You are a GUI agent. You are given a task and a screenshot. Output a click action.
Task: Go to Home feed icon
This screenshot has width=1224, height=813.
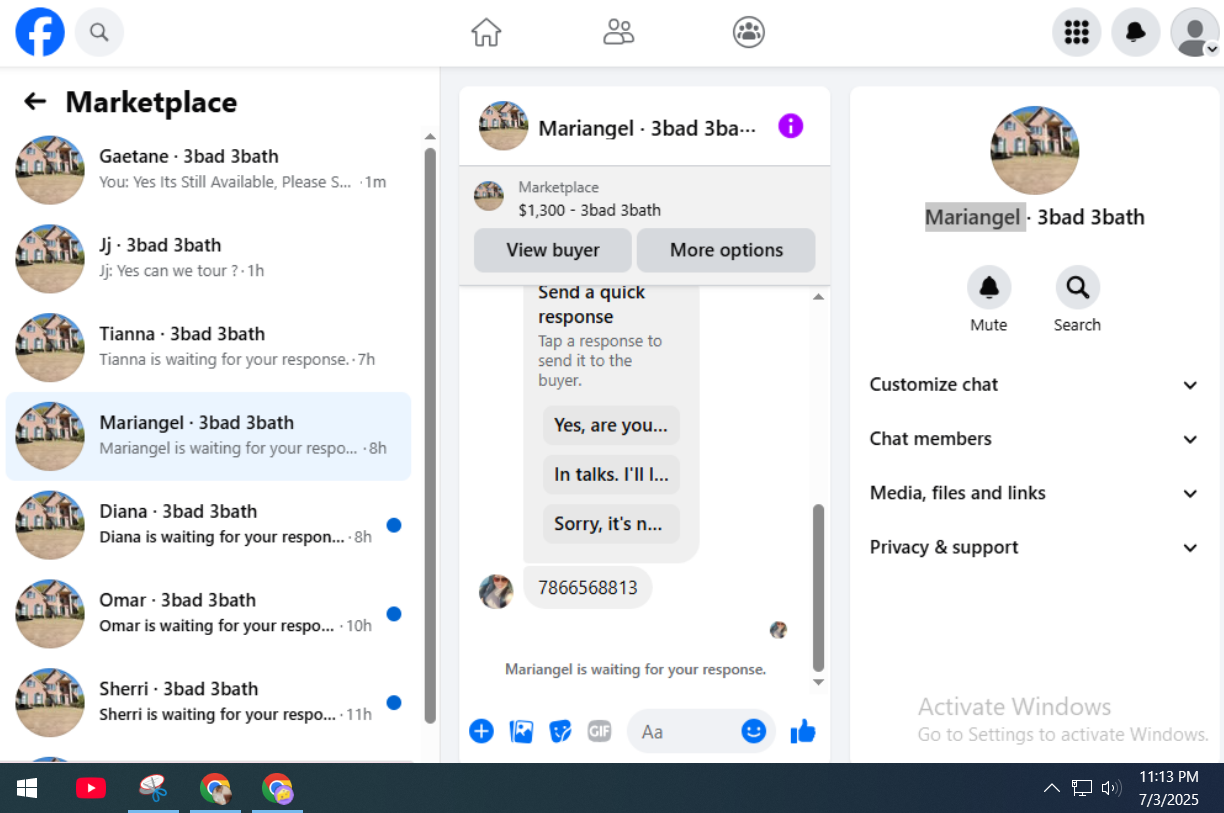click(x=486, y=33)
